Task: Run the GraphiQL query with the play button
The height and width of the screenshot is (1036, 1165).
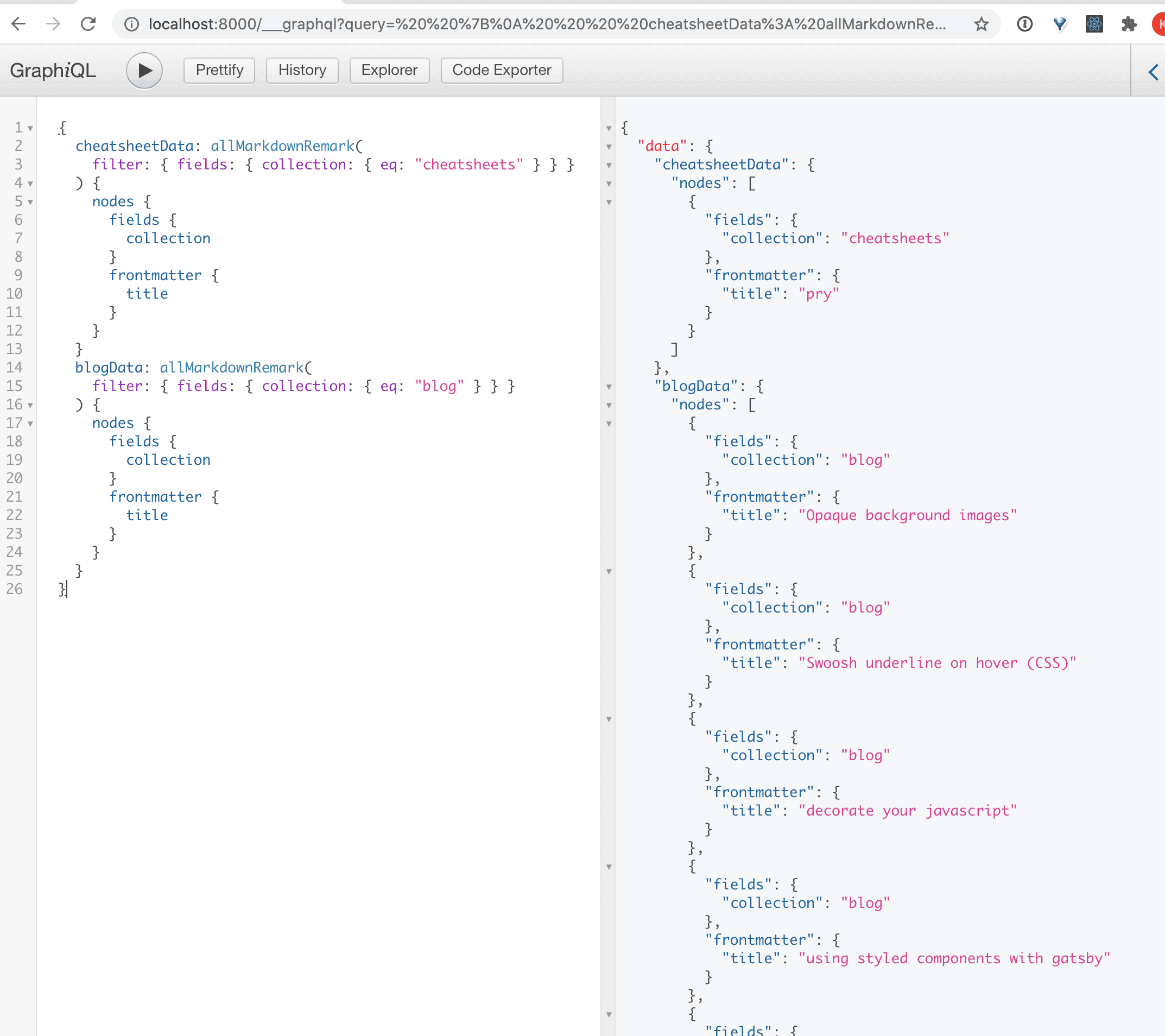Action: click(144, 70)
